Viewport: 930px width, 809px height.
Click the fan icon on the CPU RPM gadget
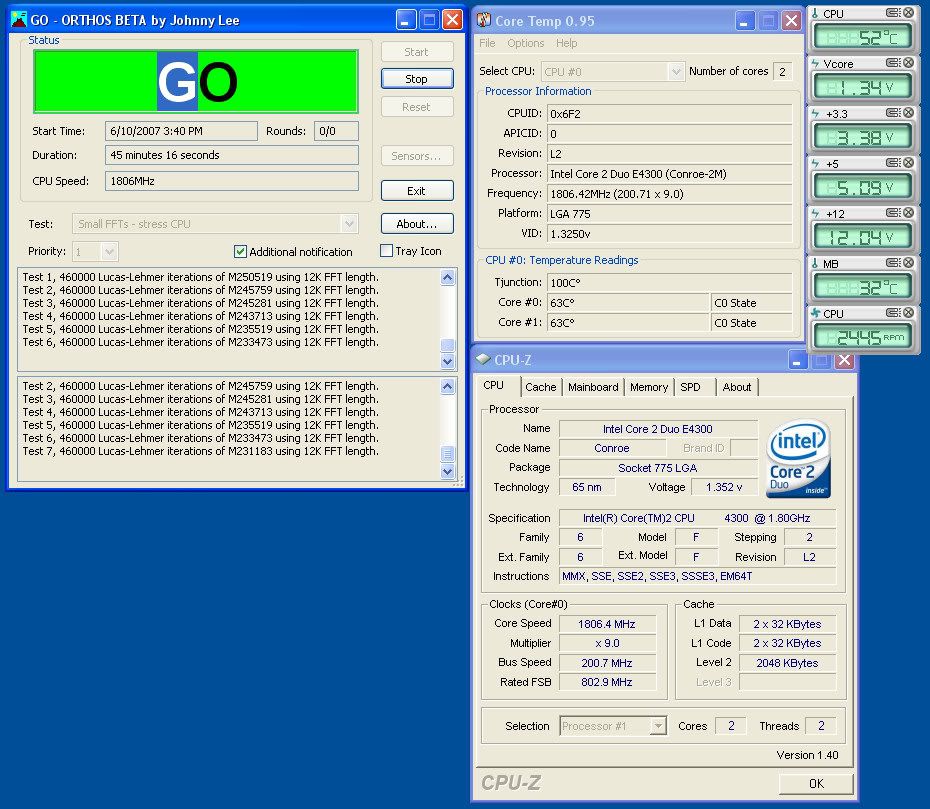coord(816,313)
